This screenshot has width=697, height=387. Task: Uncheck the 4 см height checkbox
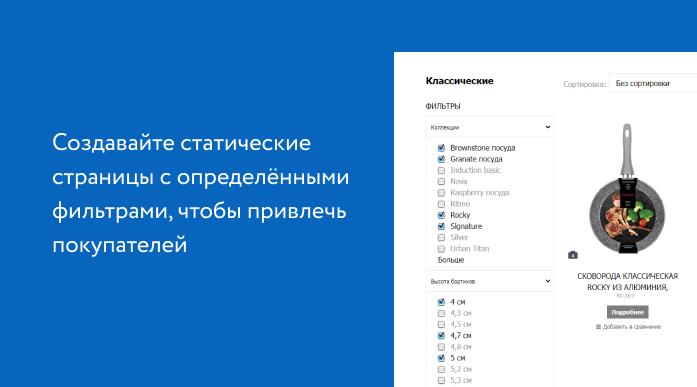click(x=441, y=302)
